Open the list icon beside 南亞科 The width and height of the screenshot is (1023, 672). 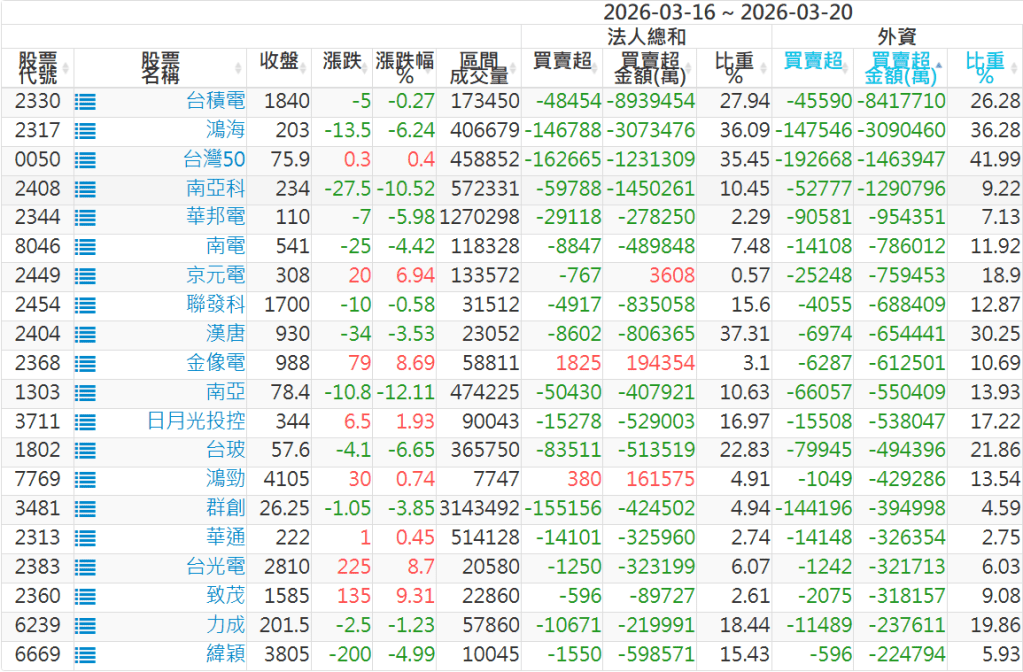86,188
